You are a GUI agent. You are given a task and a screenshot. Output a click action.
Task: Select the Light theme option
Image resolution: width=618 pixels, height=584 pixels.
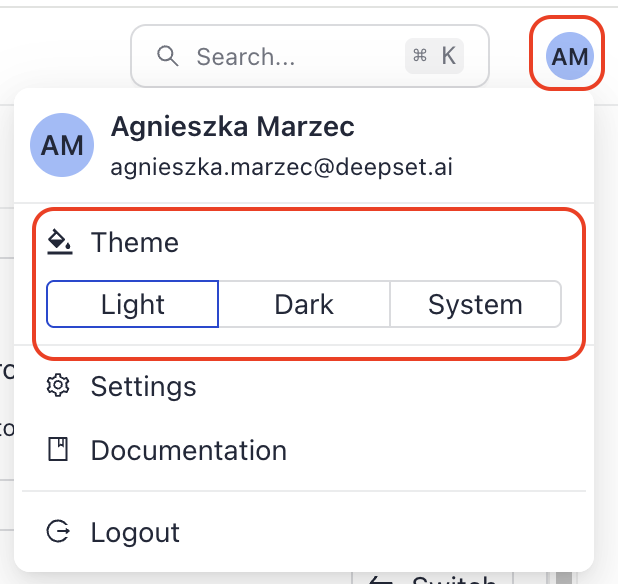click(x=132, y=304)
